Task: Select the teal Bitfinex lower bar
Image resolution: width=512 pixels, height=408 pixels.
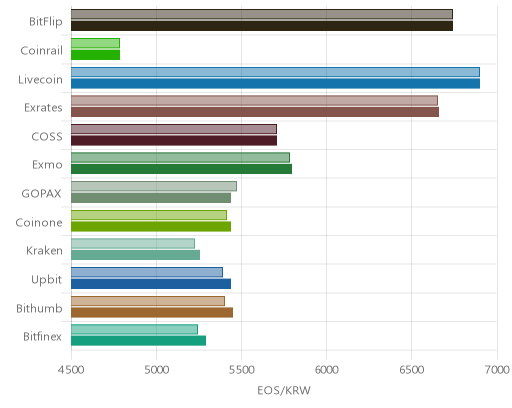Action: tap(138, 341)
